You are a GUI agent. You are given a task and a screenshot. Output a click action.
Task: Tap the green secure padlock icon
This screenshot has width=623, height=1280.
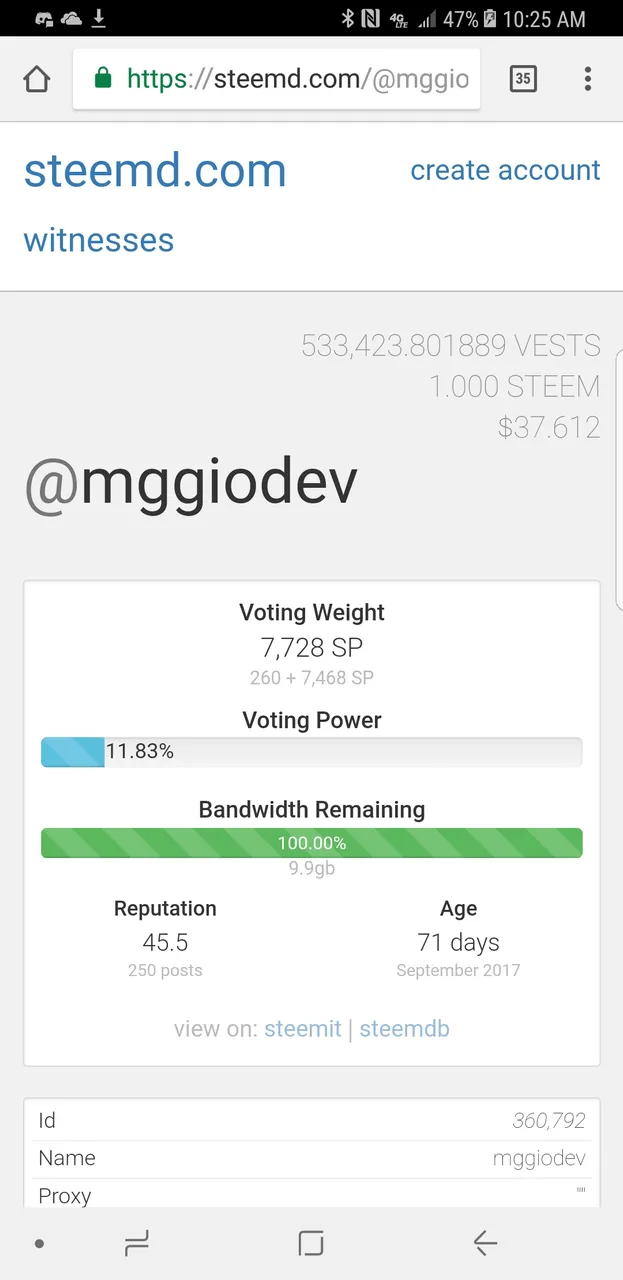pyautogui.click(x=102, y=79)
